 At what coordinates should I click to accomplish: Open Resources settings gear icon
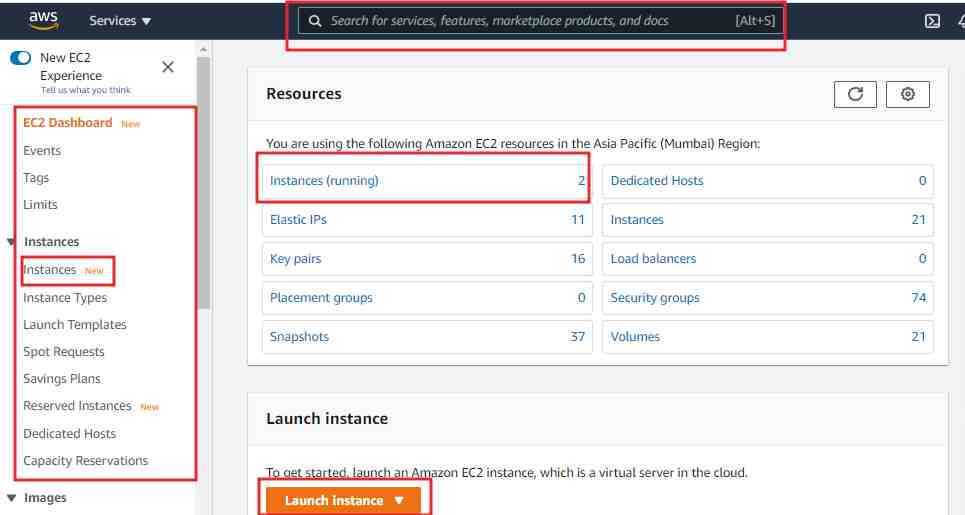coord(908,94)
